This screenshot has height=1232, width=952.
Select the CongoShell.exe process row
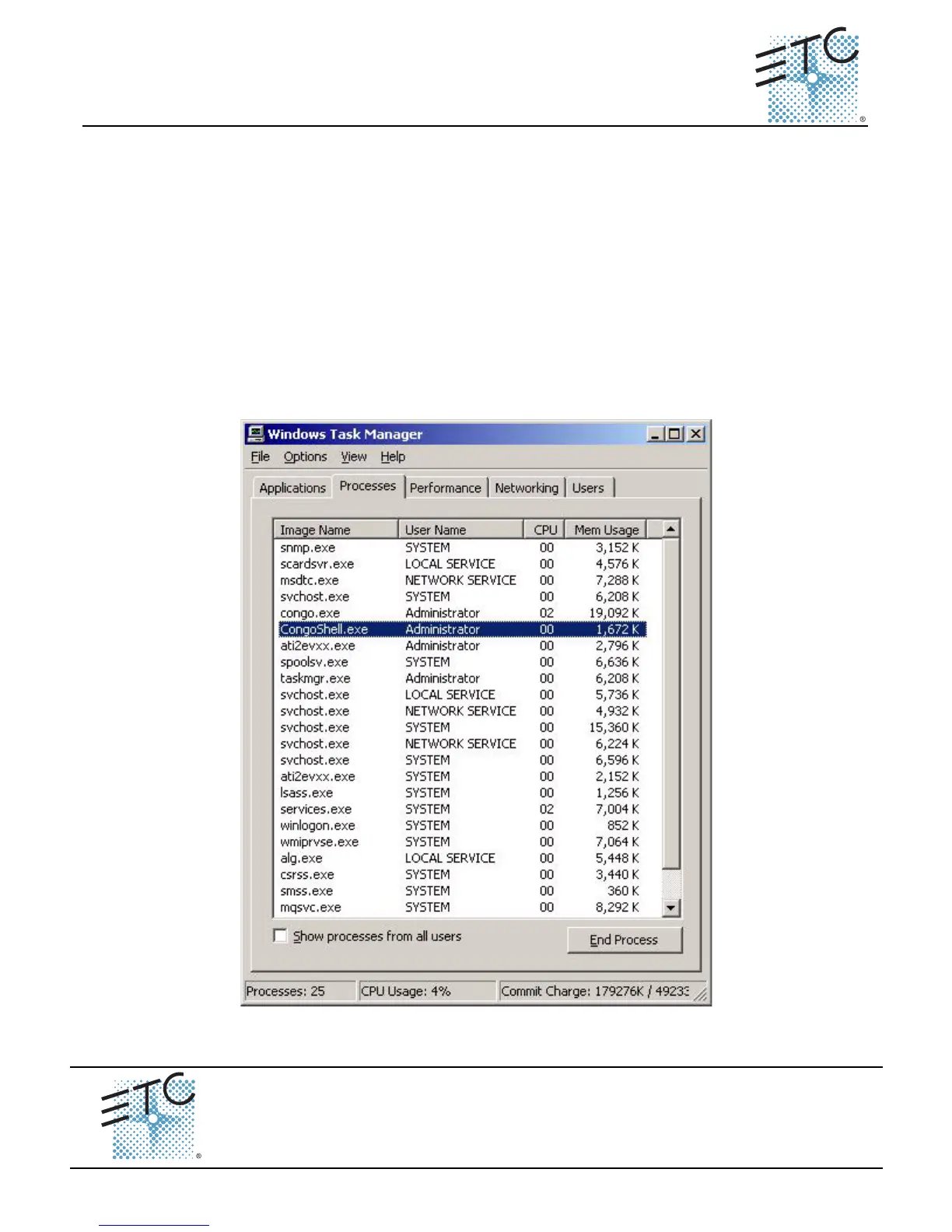coord(460,629)
